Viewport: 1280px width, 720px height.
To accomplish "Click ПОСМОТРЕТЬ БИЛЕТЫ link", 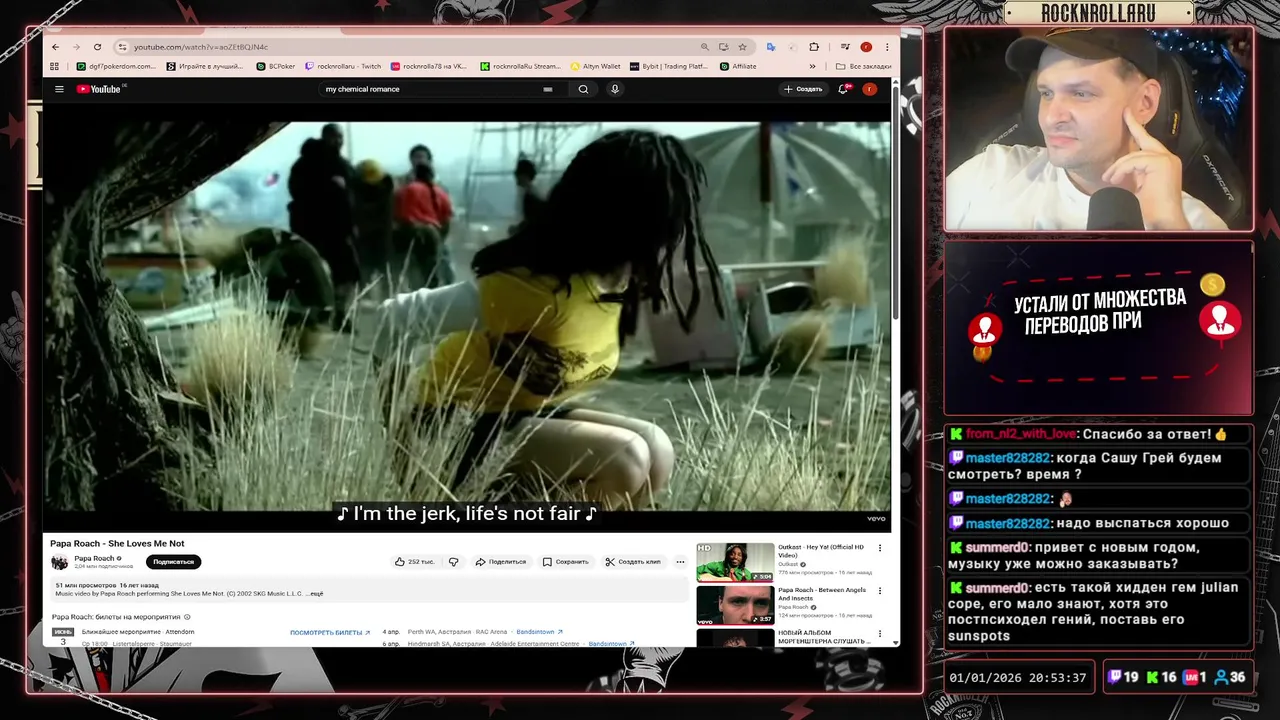I will [x=330, y=632].
